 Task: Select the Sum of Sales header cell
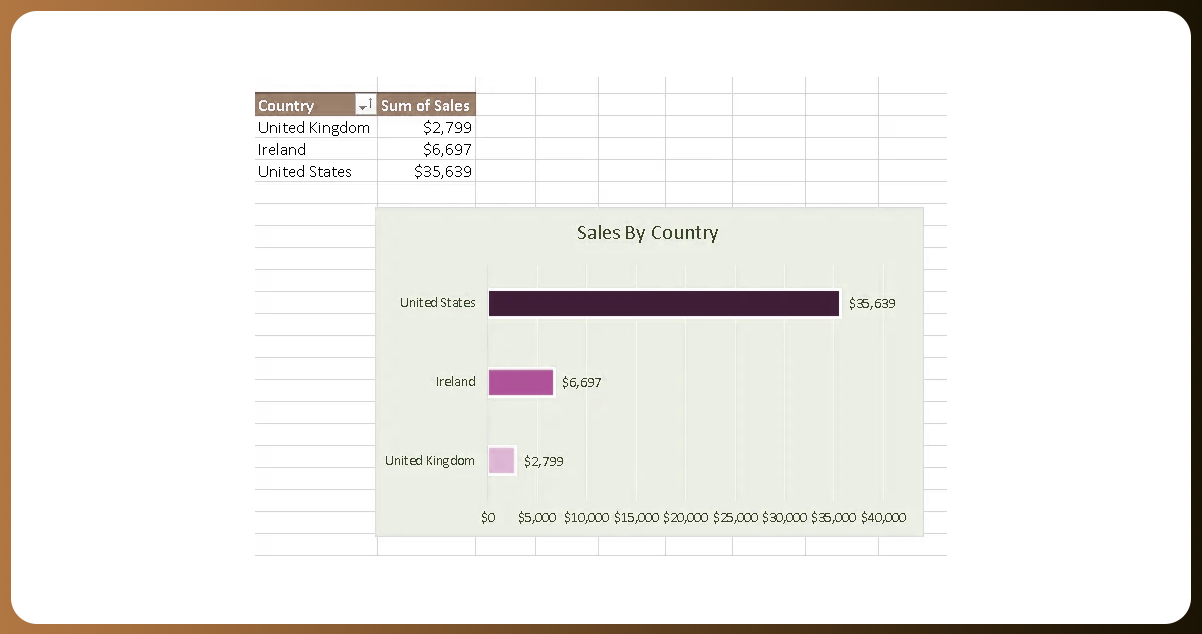(x=425, y=105)
